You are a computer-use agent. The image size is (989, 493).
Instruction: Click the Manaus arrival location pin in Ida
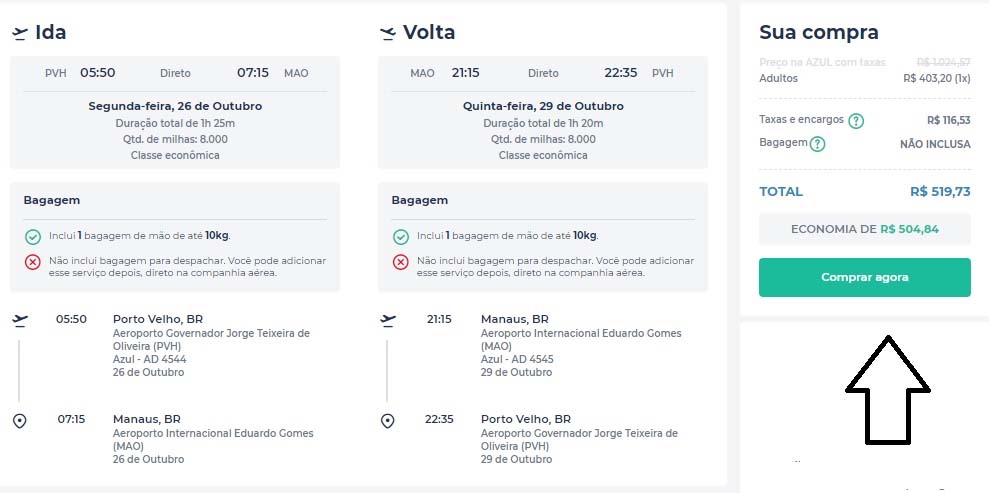20,421
